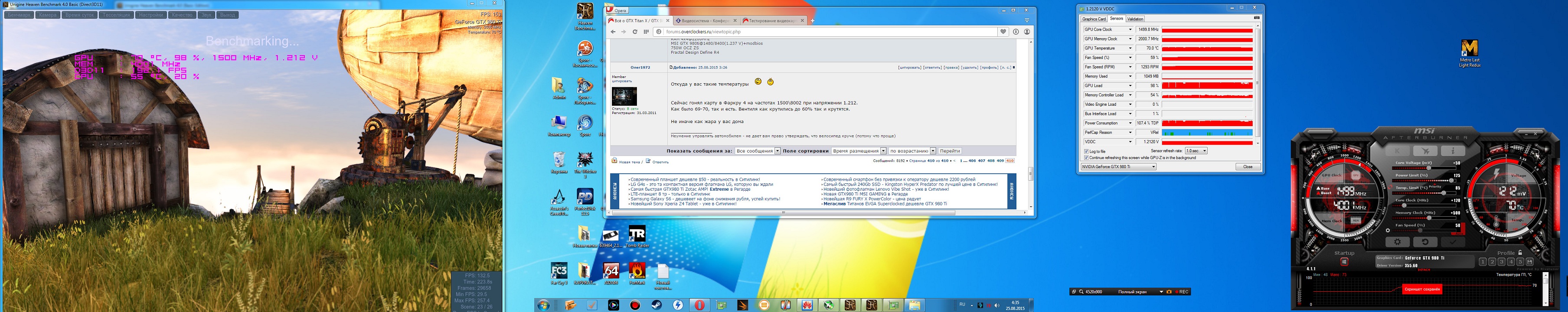The width and height of the screenshot is (1568, 312).
Task: Go back in the Opera browser
Action: pyautogui.click(x=613, y=32)
